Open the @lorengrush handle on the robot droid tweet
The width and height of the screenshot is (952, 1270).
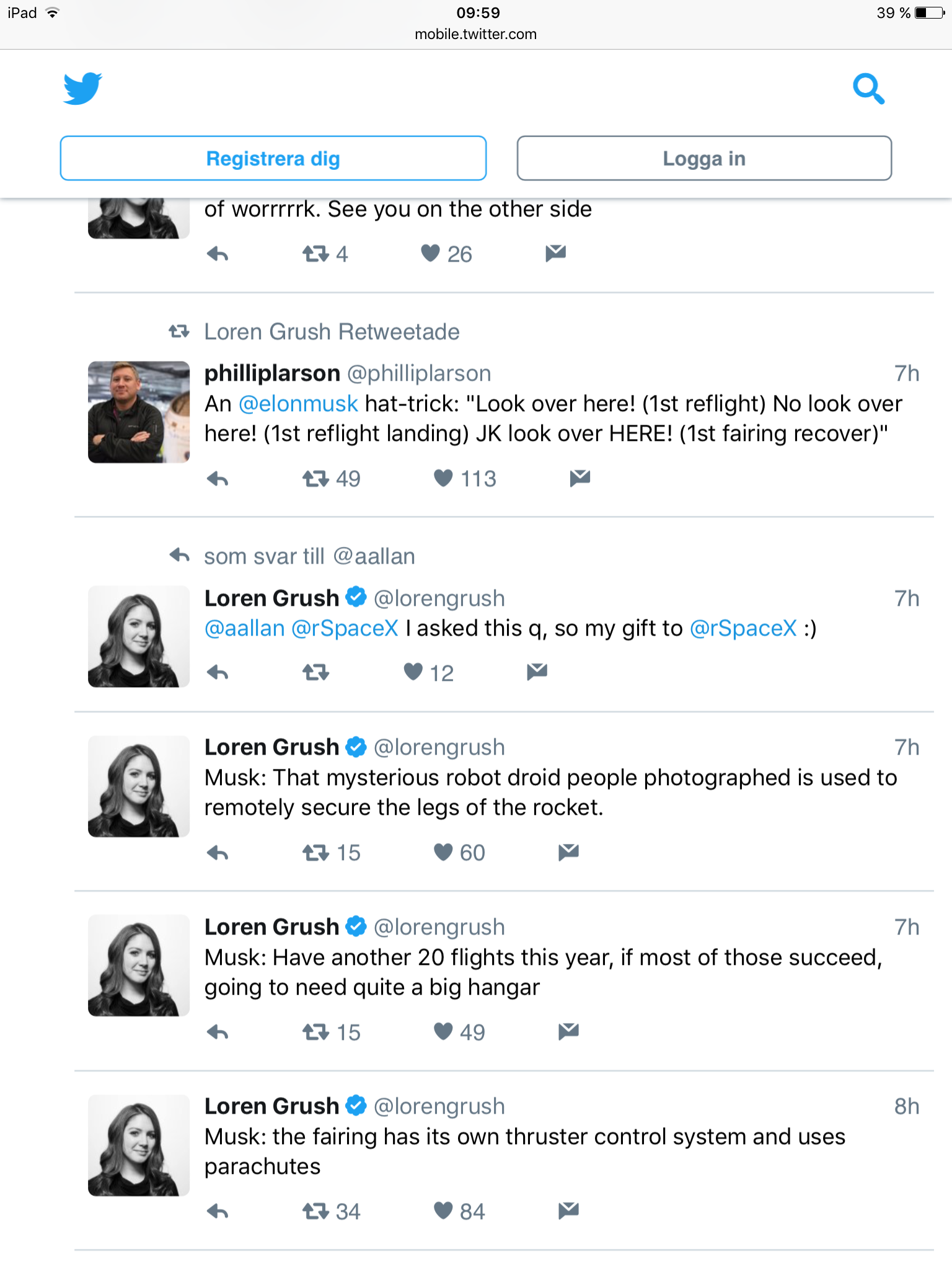[439, 747]
